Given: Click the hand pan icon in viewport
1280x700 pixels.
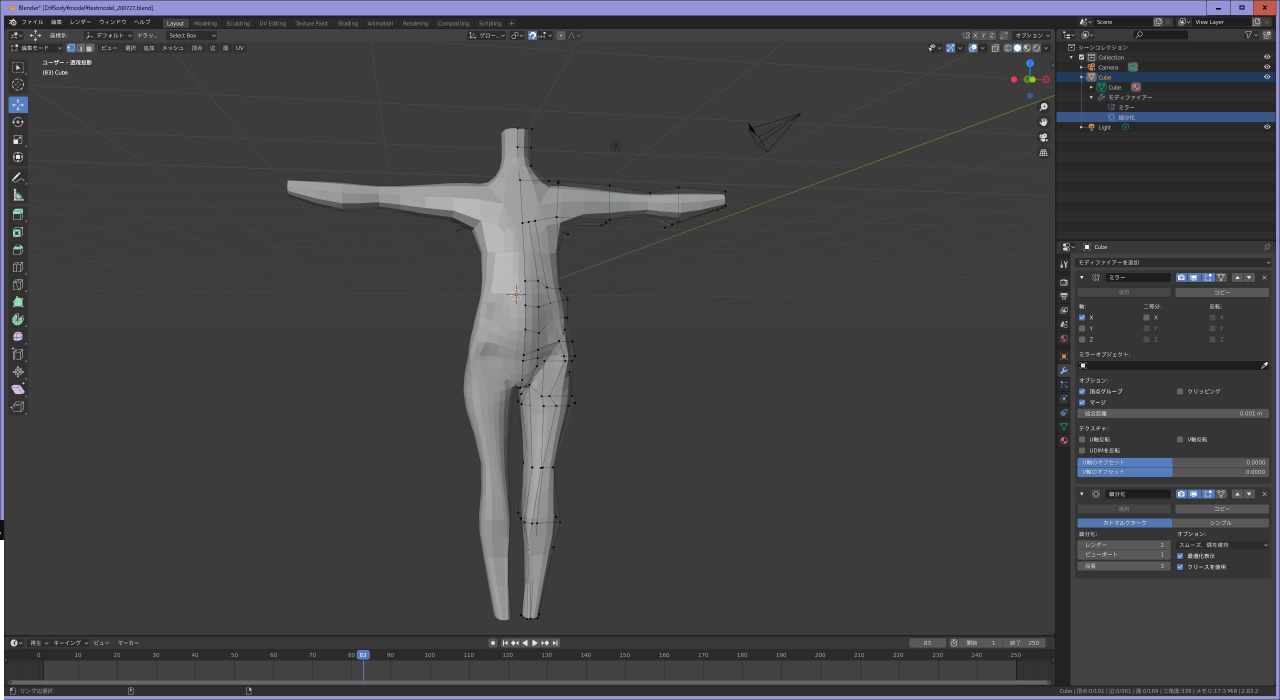Looking at the screenshot, I should 1044,122.
